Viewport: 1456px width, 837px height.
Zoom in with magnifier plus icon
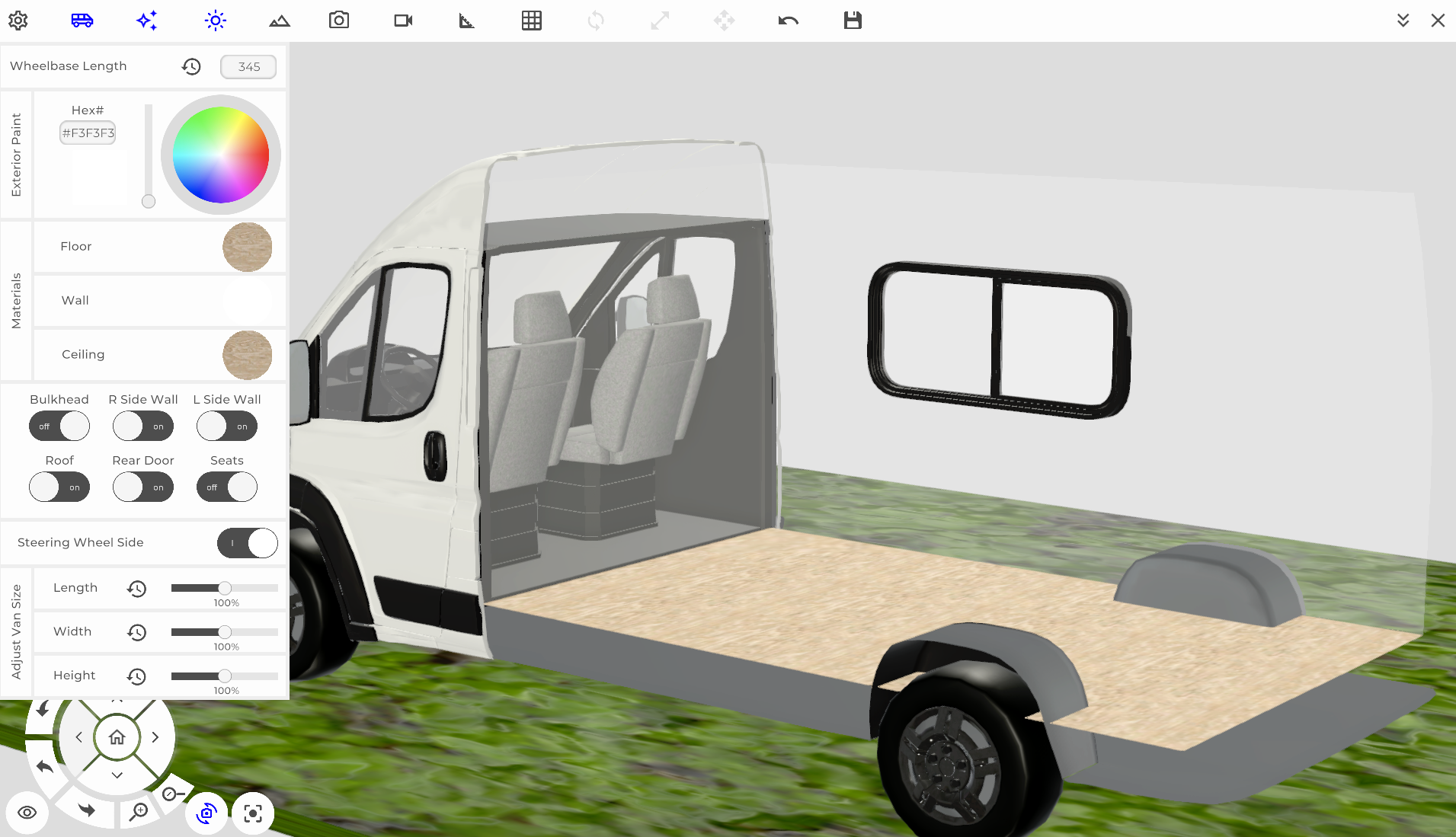(x=139, y=812)
